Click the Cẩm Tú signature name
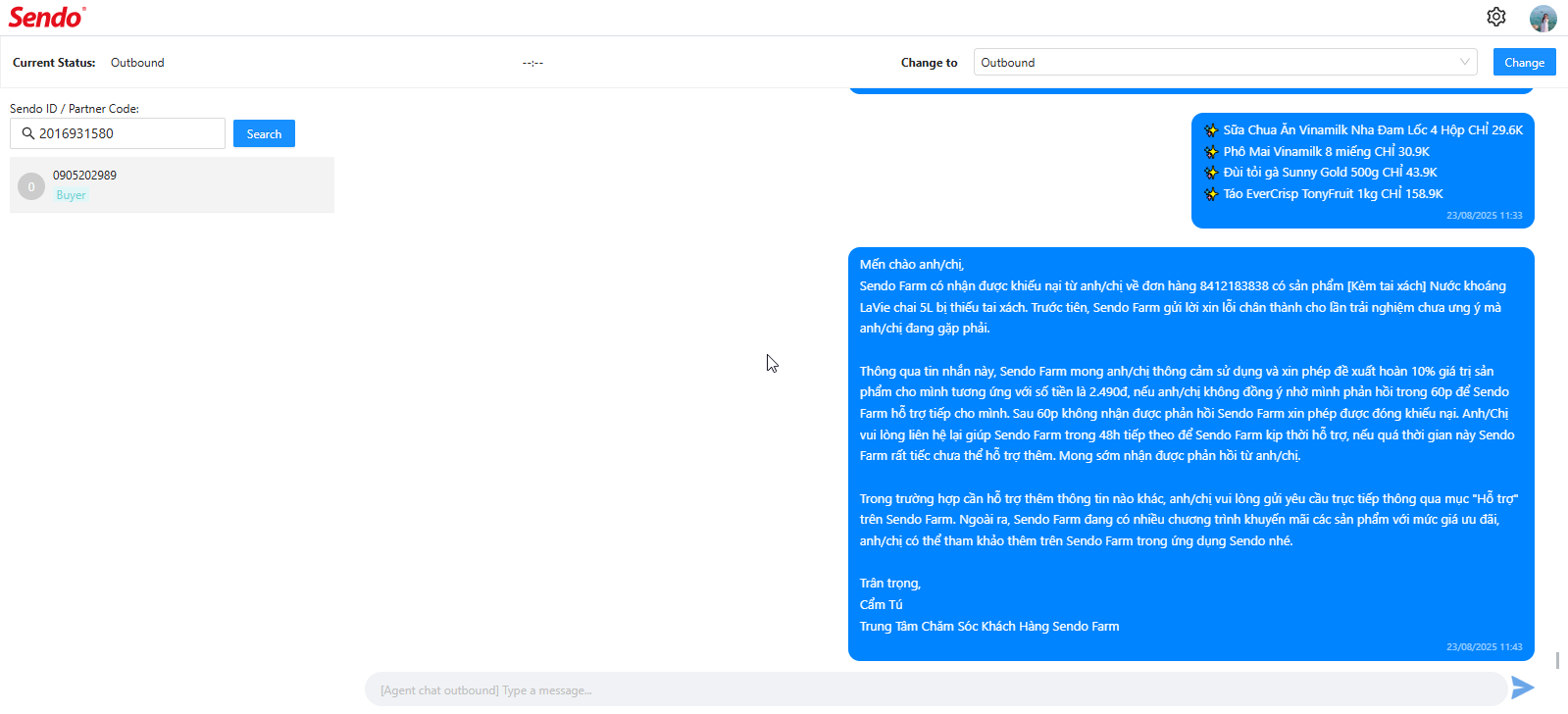The height and width of the screenshot is (714, 1568). click(881, 605)
